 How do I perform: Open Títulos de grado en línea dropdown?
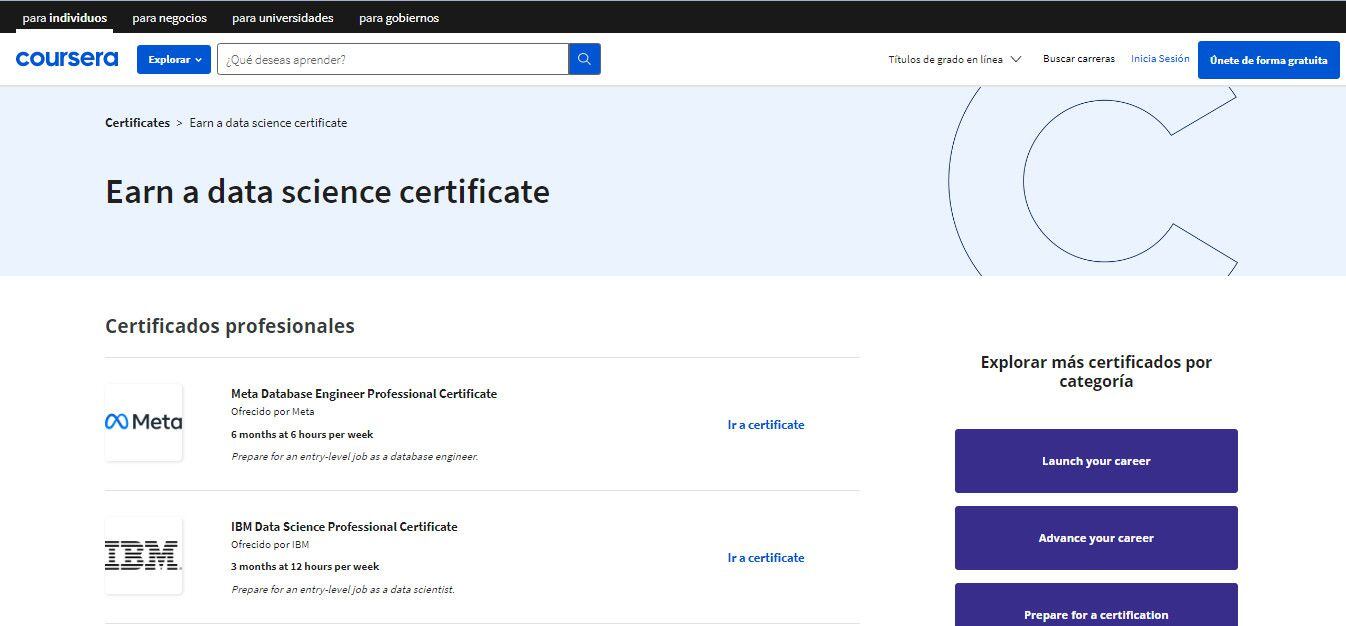tap(954, 59)
